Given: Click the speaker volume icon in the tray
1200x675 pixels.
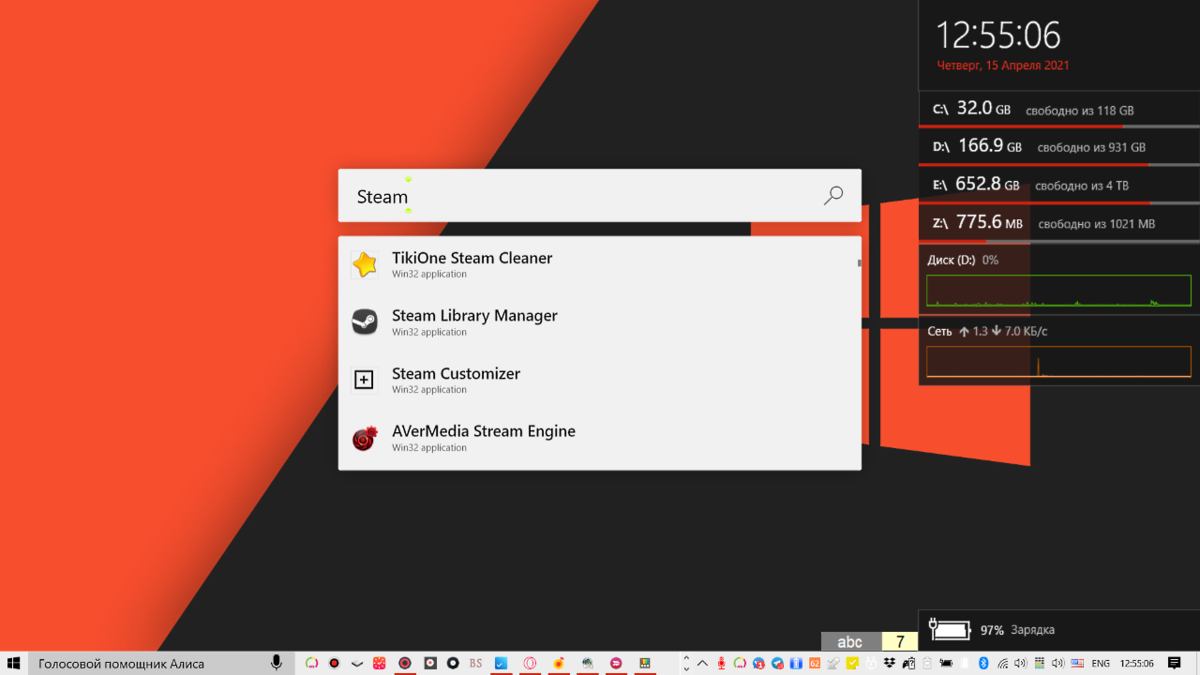Looking at the screenshot, I should click(x=1021, y=663).
